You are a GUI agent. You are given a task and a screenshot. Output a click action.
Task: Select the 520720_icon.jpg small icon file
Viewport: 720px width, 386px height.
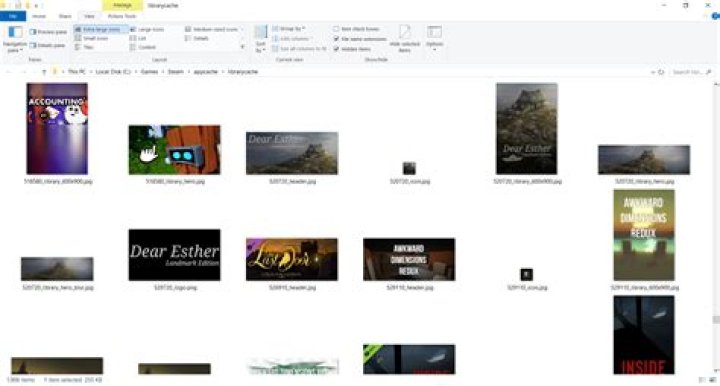pos(409,168)
